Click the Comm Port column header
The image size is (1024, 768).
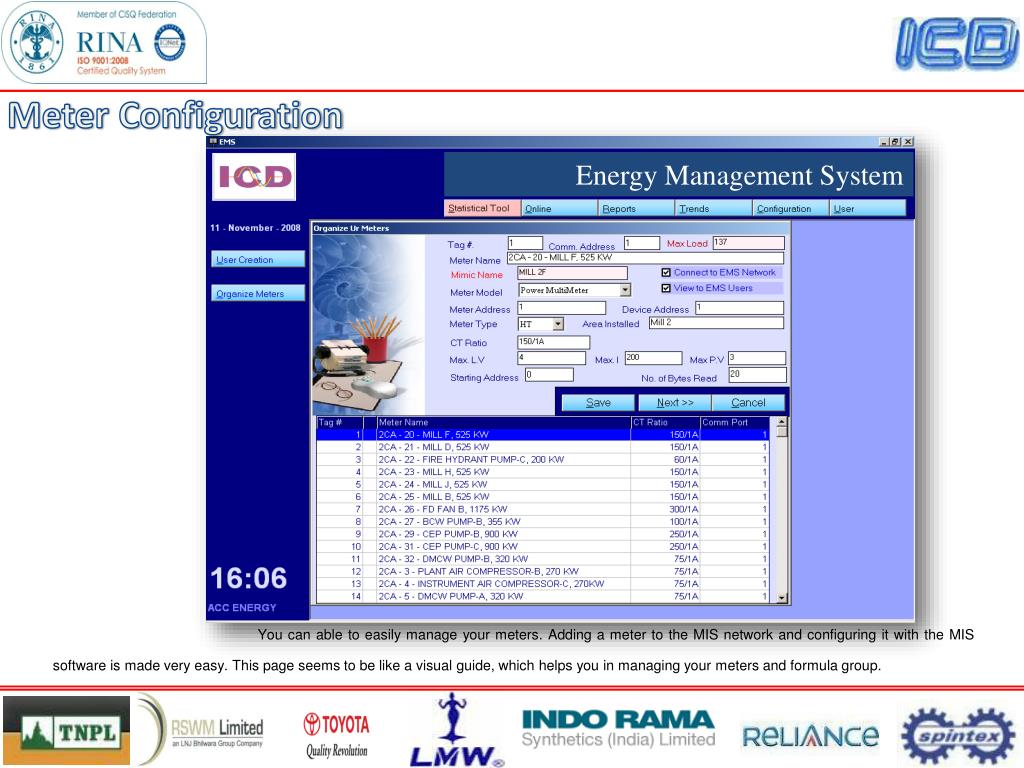[734, 423]
